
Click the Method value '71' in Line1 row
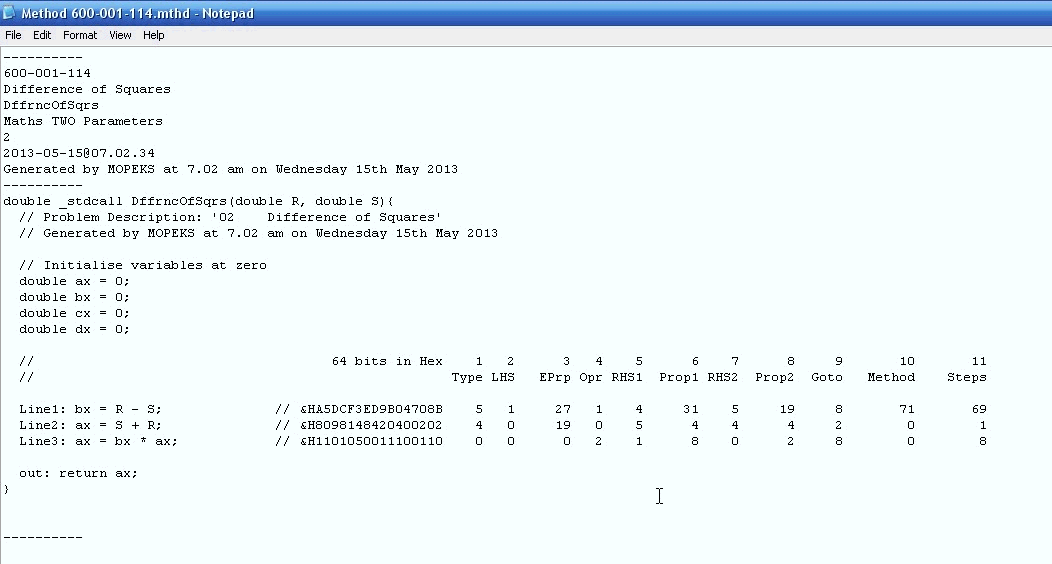pyautogui.click(x=907, y=409)
